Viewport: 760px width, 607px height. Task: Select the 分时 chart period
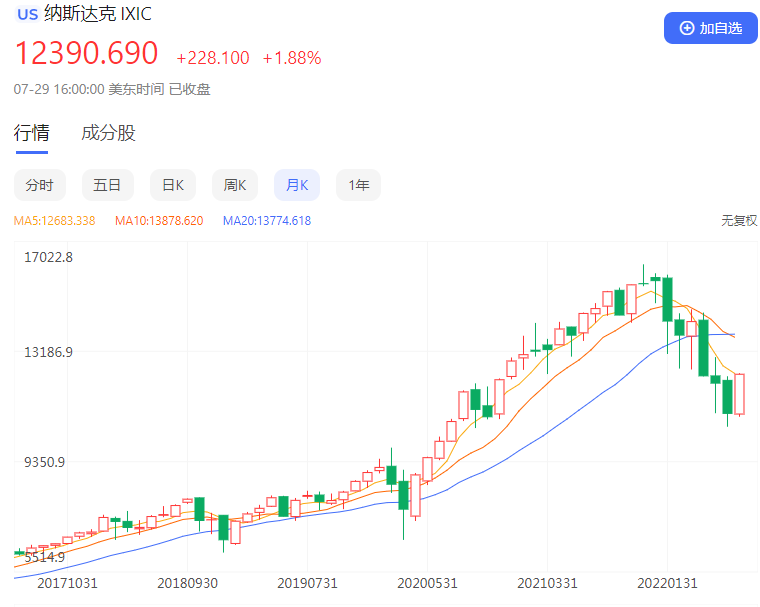pyautogui.click(x=40, y=185)
